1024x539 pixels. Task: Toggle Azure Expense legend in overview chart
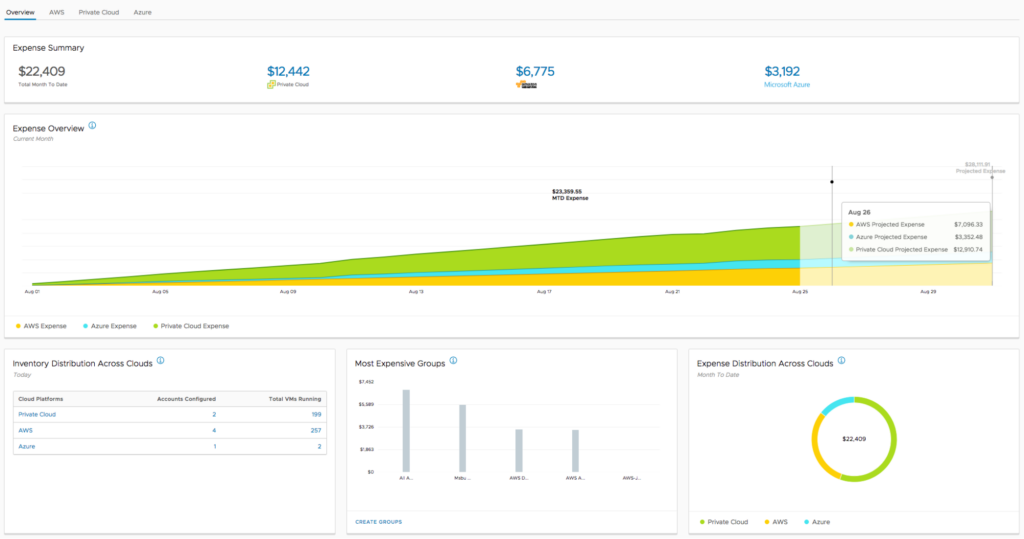[x=113, y=326]
